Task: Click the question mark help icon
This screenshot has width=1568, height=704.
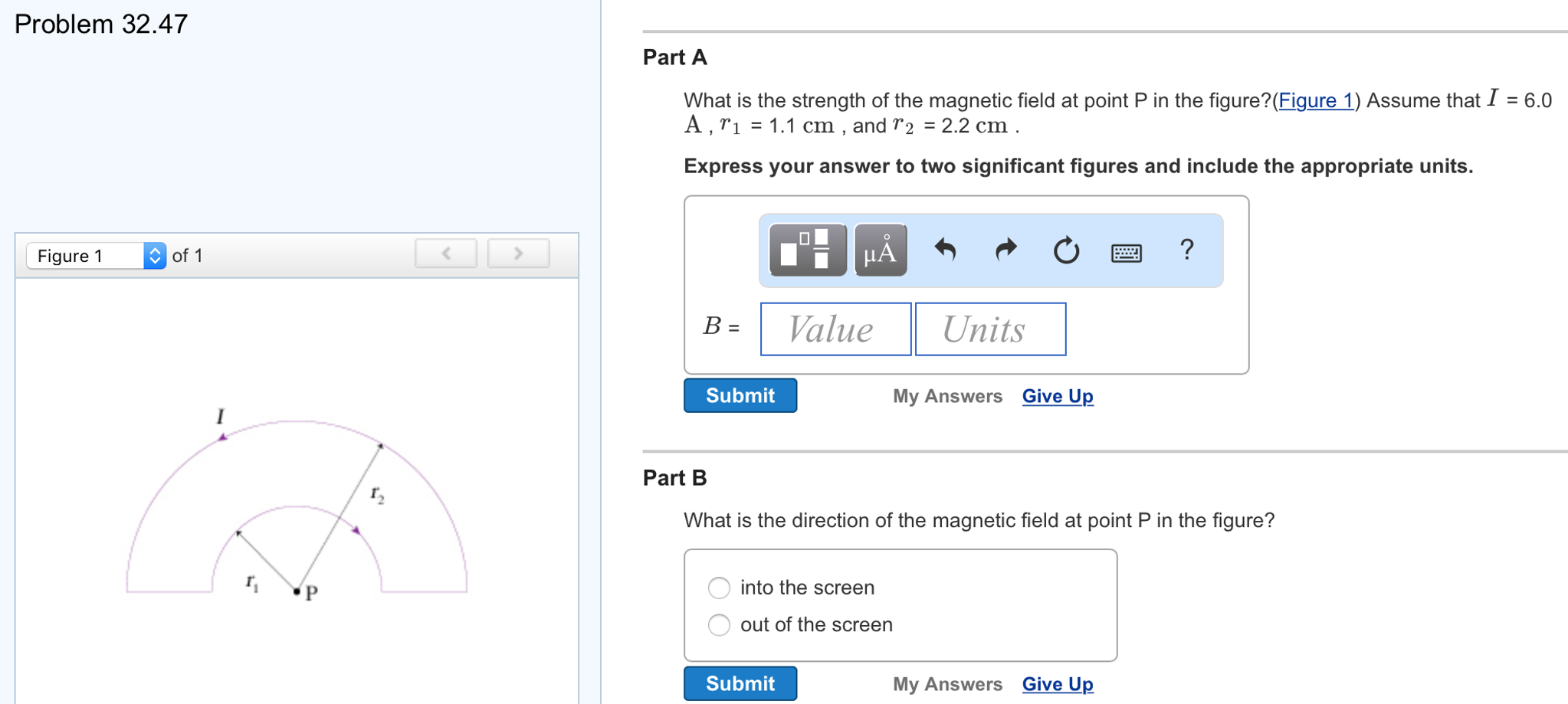Action: (1187, 249)
